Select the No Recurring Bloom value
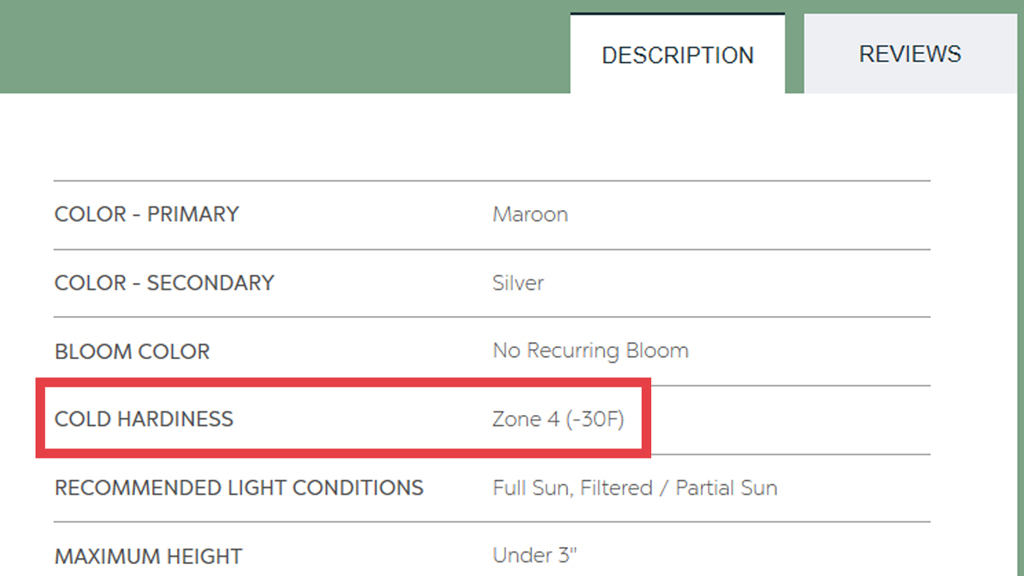1024x576 pixels. (x=590, y=351)
